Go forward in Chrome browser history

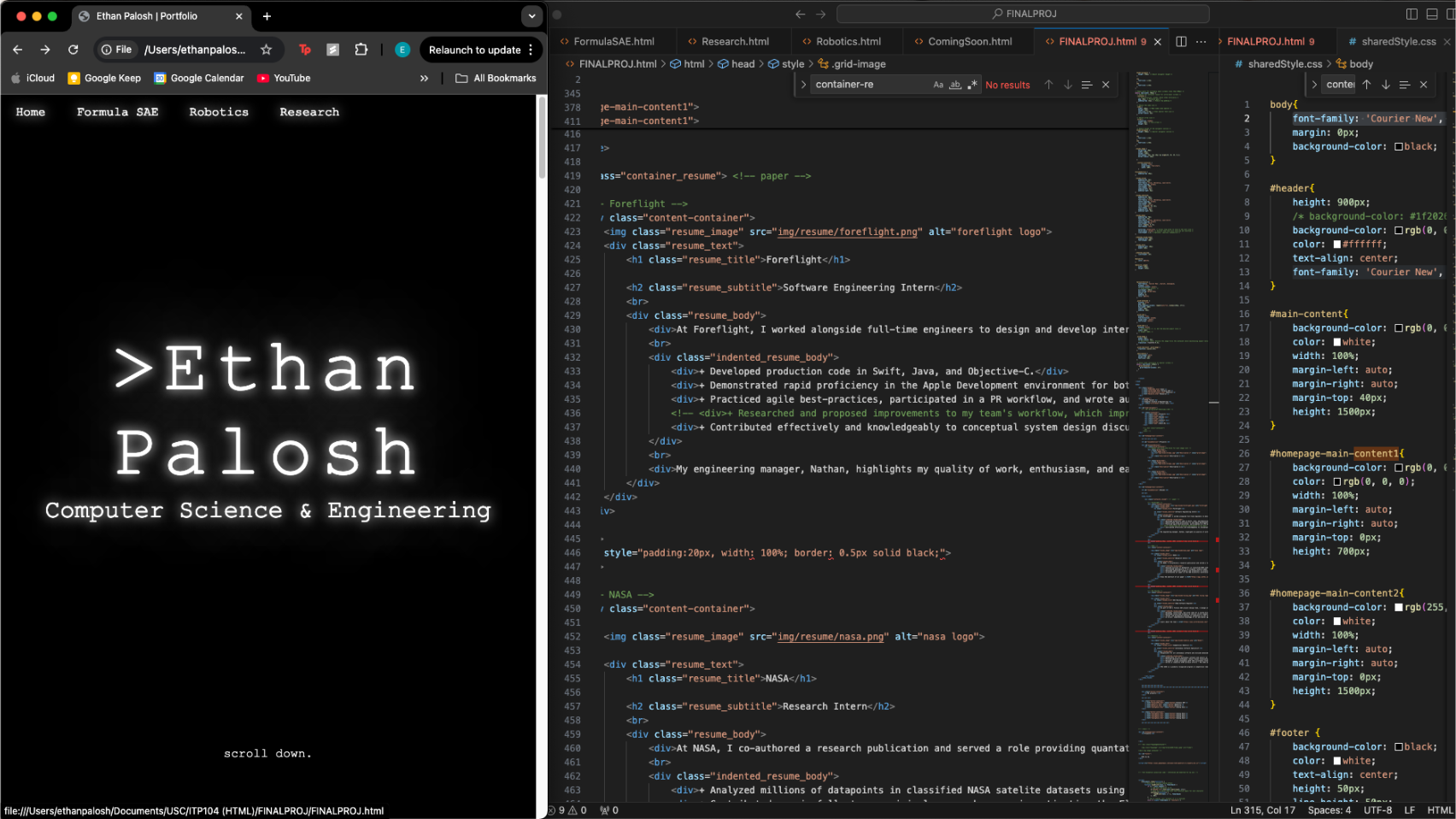click(45, 50)
